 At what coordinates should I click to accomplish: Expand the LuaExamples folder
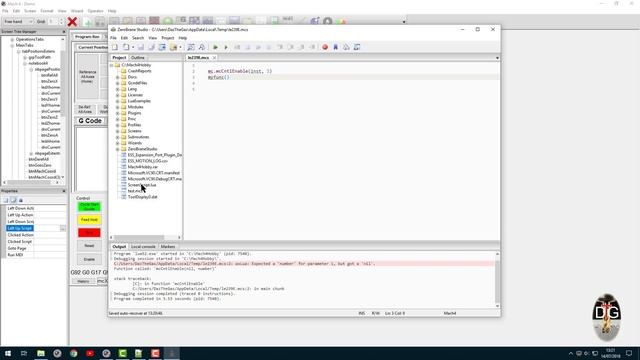tap(118, 101)
